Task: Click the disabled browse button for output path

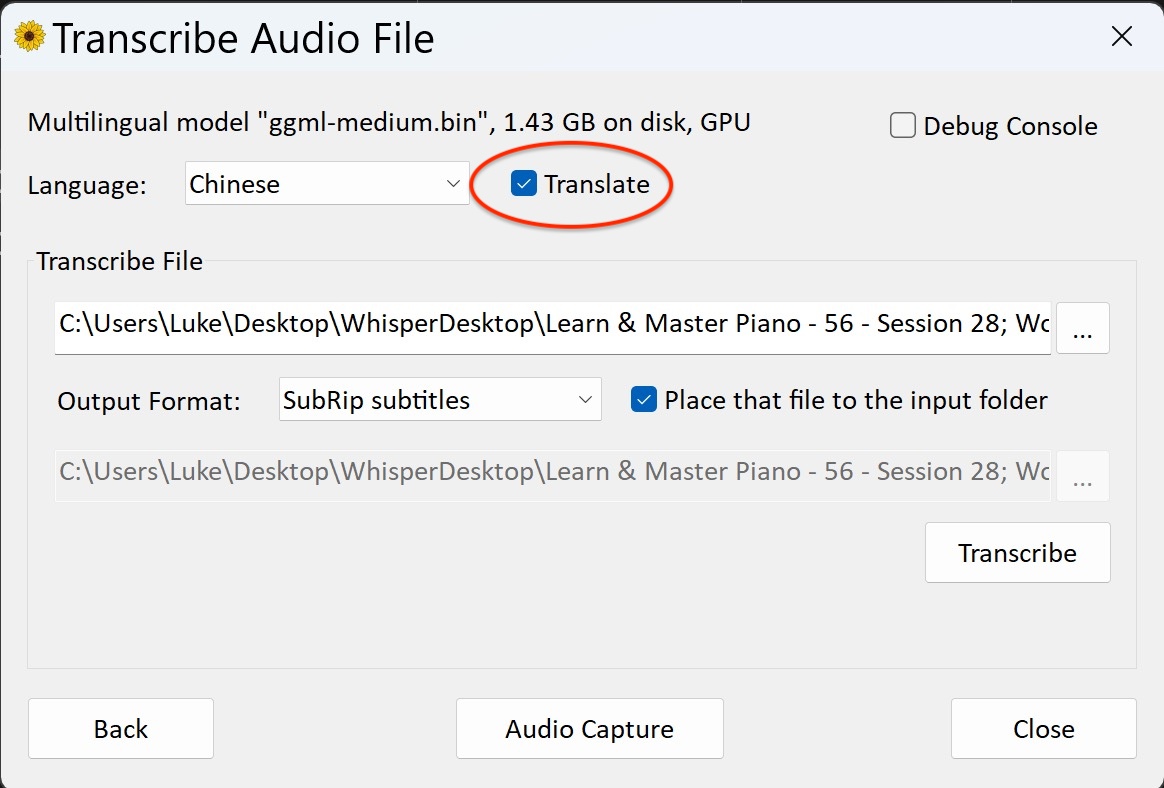Action: point(1082,477)
